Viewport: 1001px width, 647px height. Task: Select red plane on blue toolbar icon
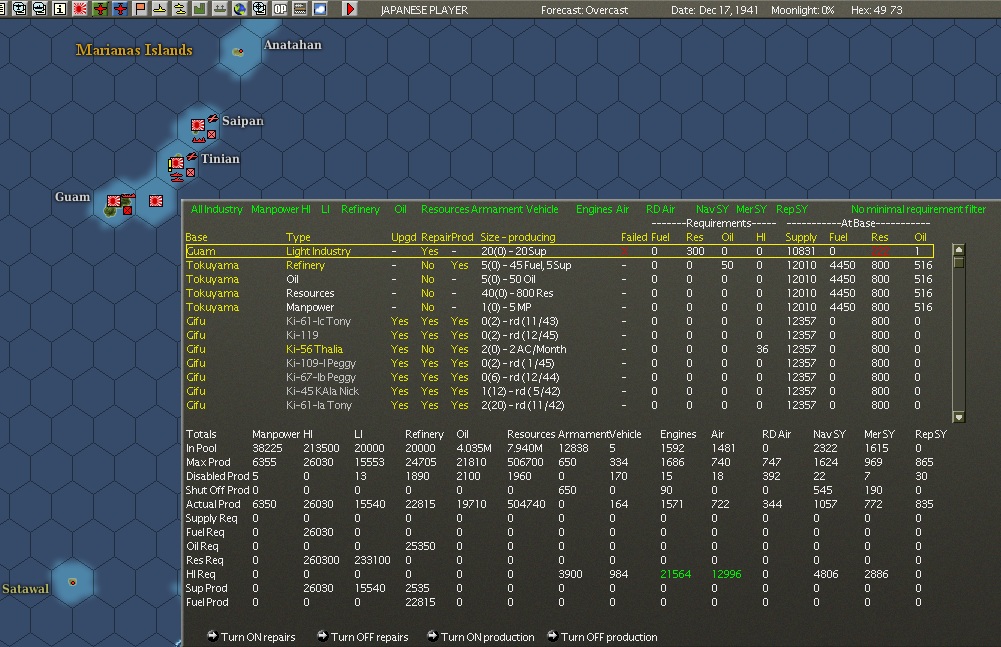coord(120,9)
